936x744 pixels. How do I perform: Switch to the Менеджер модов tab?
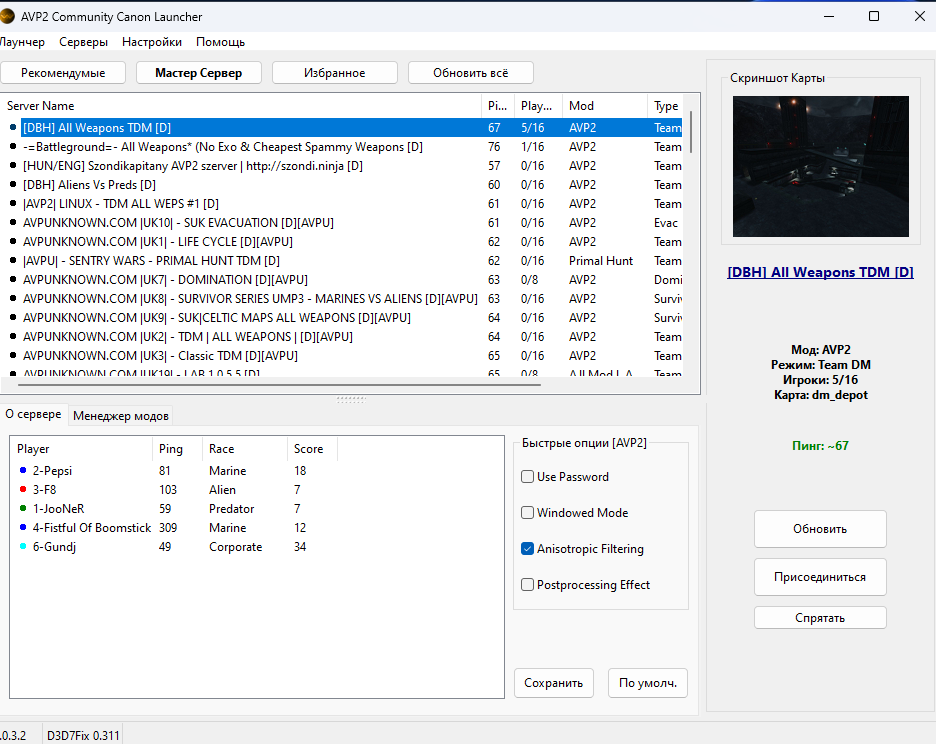[121, 416]
